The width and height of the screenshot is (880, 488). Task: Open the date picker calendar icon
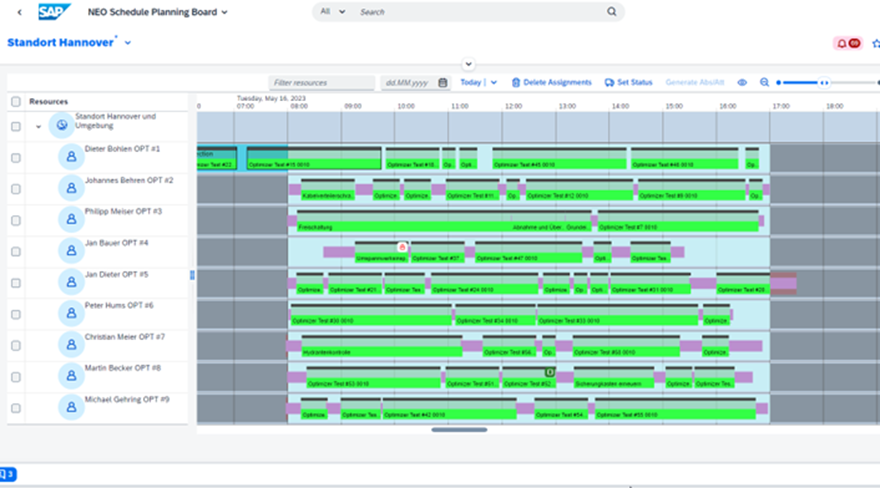pos(443,82)
